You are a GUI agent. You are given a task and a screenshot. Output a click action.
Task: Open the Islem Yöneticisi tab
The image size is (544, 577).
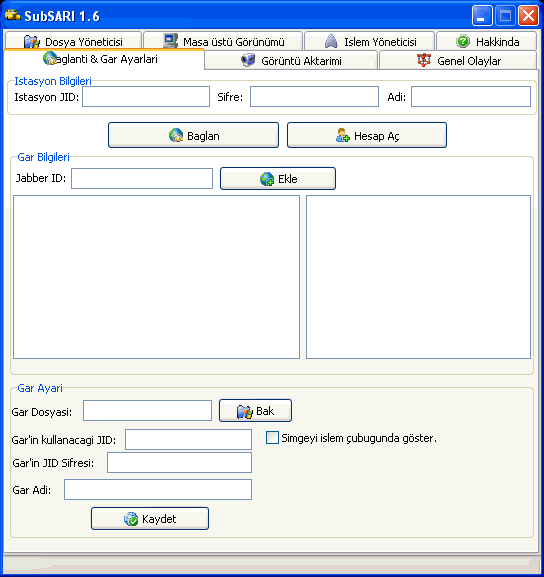click(x=370, y=41)
